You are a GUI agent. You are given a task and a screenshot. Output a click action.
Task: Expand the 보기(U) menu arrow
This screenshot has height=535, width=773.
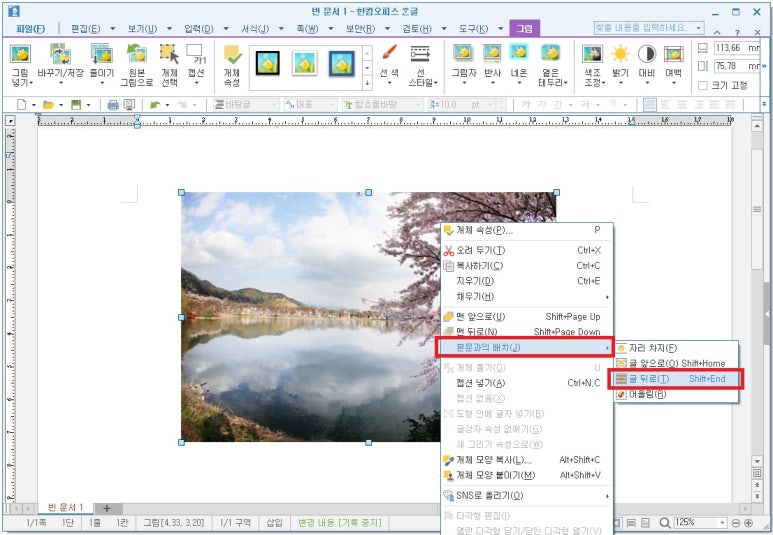tap(169, 29)
